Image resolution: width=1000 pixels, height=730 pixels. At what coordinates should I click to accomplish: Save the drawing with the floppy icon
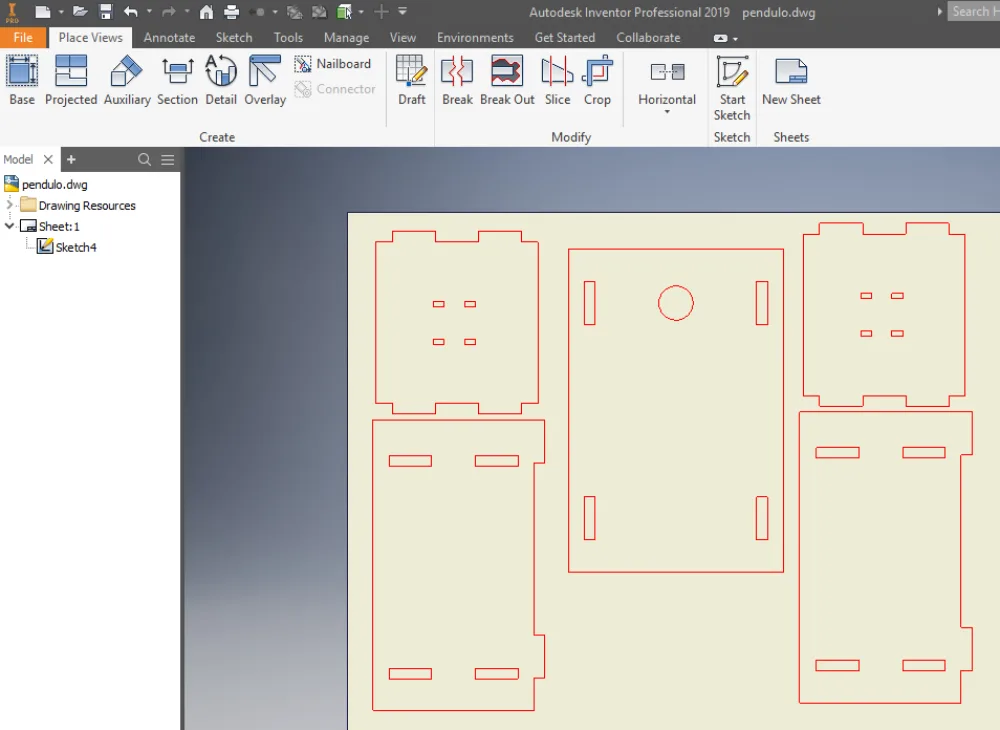(x=106, y=11)
